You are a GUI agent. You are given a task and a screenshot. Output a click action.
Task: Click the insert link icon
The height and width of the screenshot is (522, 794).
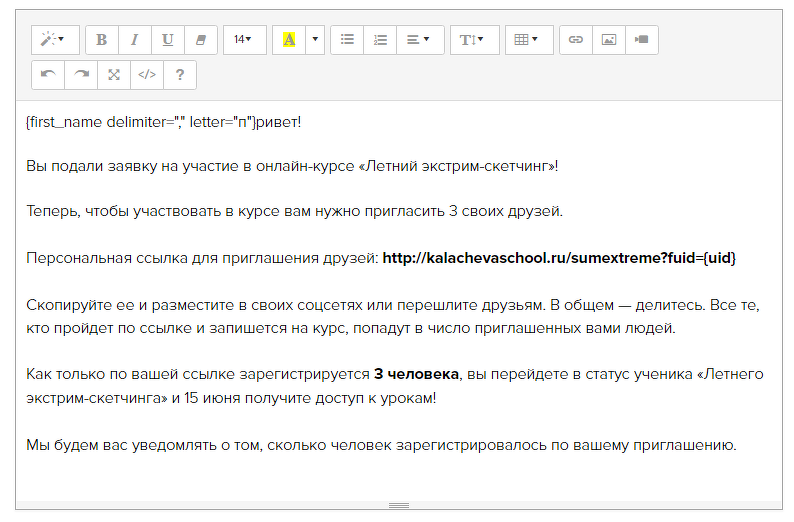point(575,40)
